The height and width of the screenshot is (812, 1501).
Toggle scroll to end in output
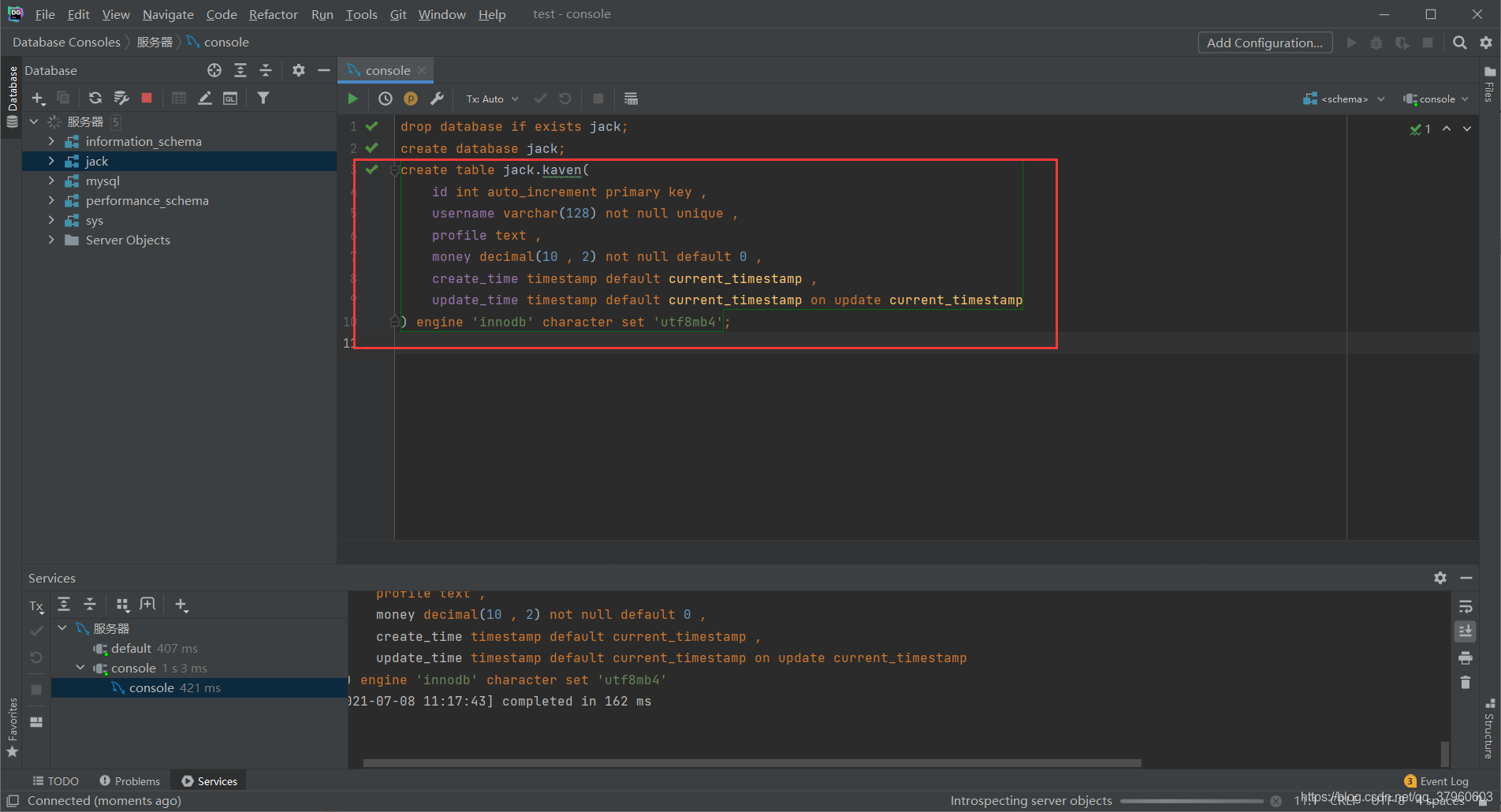(x=1466, y=631)
